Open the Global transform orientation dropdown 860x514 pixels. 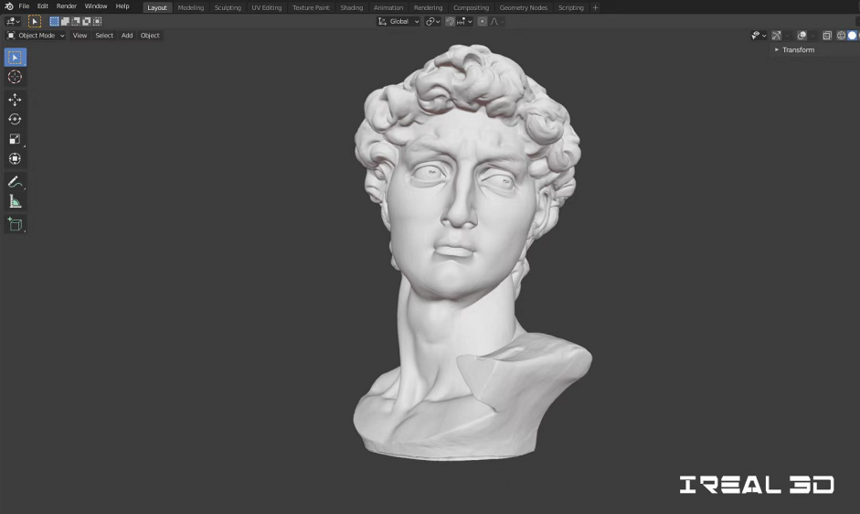(x=399, y=21)
